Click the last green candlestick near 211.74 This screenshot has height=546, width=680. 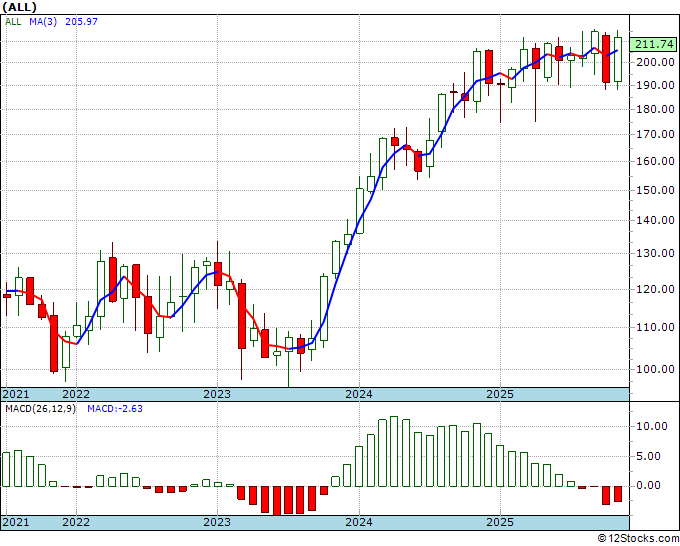[618, 59]
